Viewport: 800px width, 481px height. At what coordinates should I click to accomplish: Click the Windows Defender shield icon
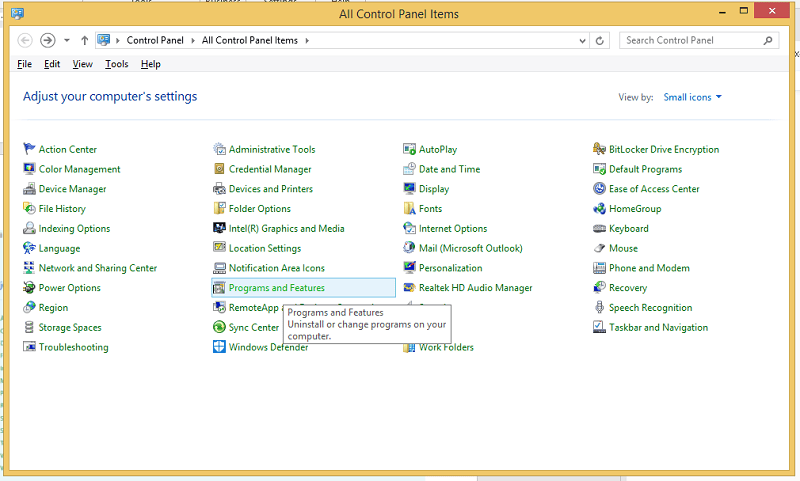coord(219,347)
